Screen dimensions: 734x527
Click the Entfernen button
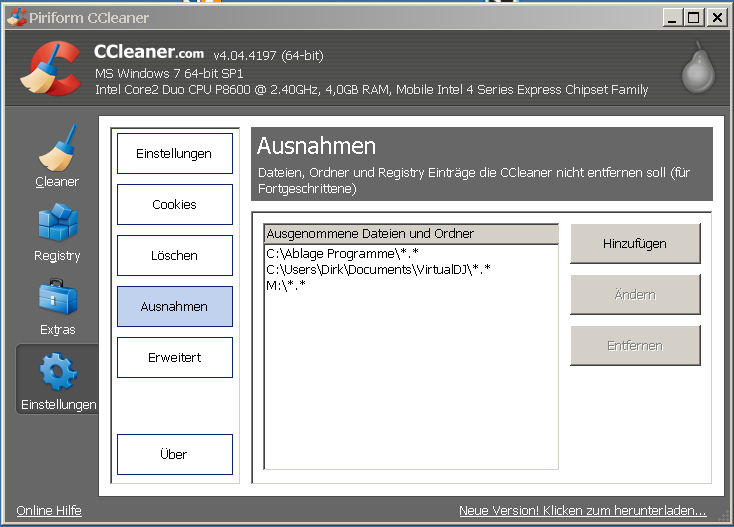click(x=635, y=345)
